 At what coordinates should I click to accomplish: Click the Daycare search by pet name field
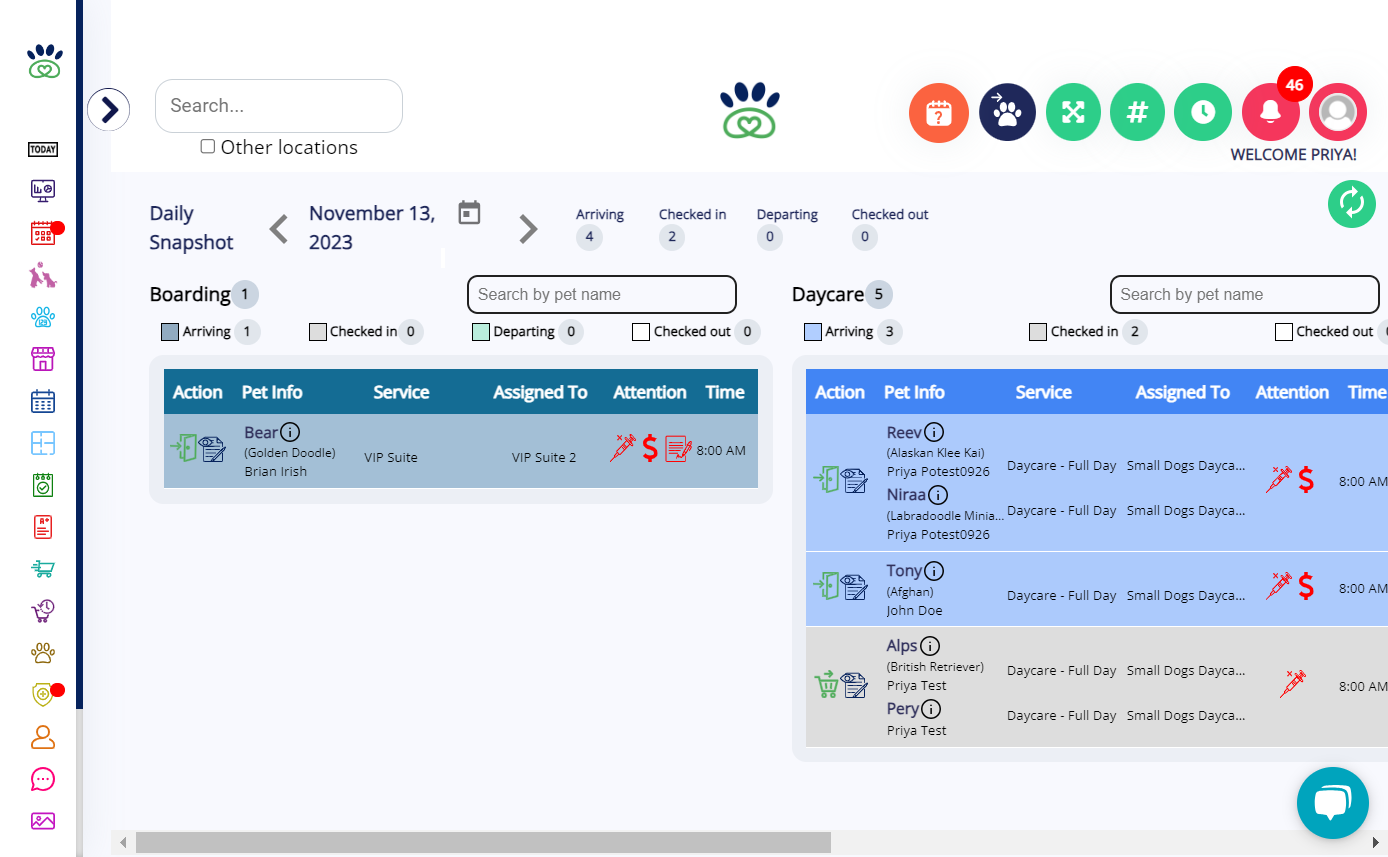coord(1245,295)
